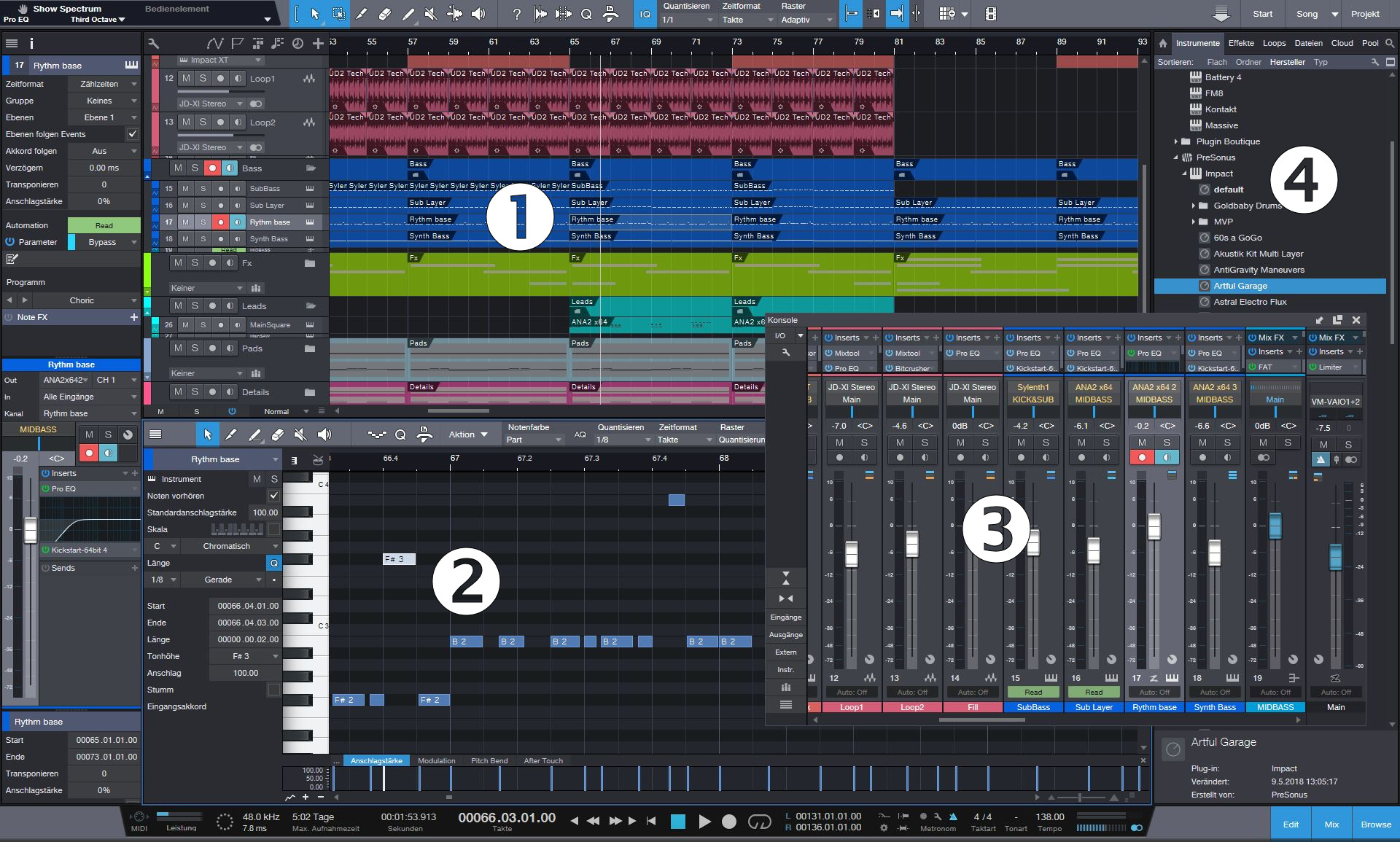
Task: Click the Play button in transport
Action: [x=704, y=822]
